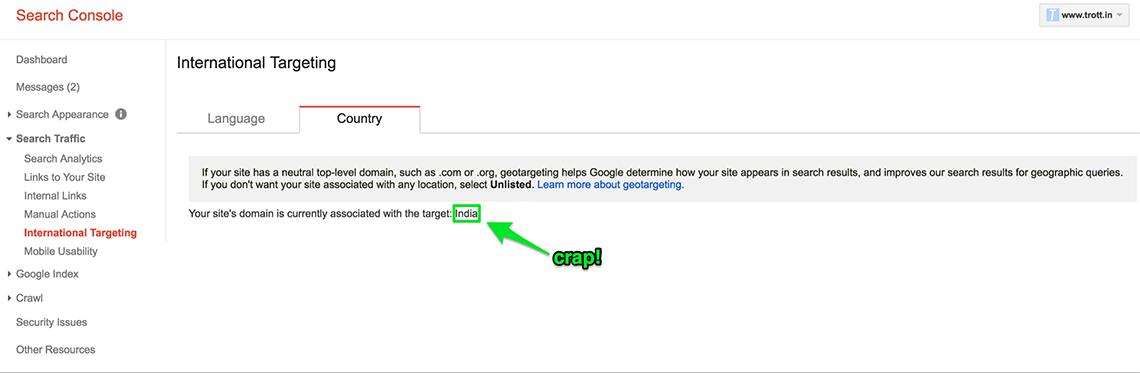Click the Search Traffic label text
Viewport: 1140px width, 373px height.
[51, 139]
